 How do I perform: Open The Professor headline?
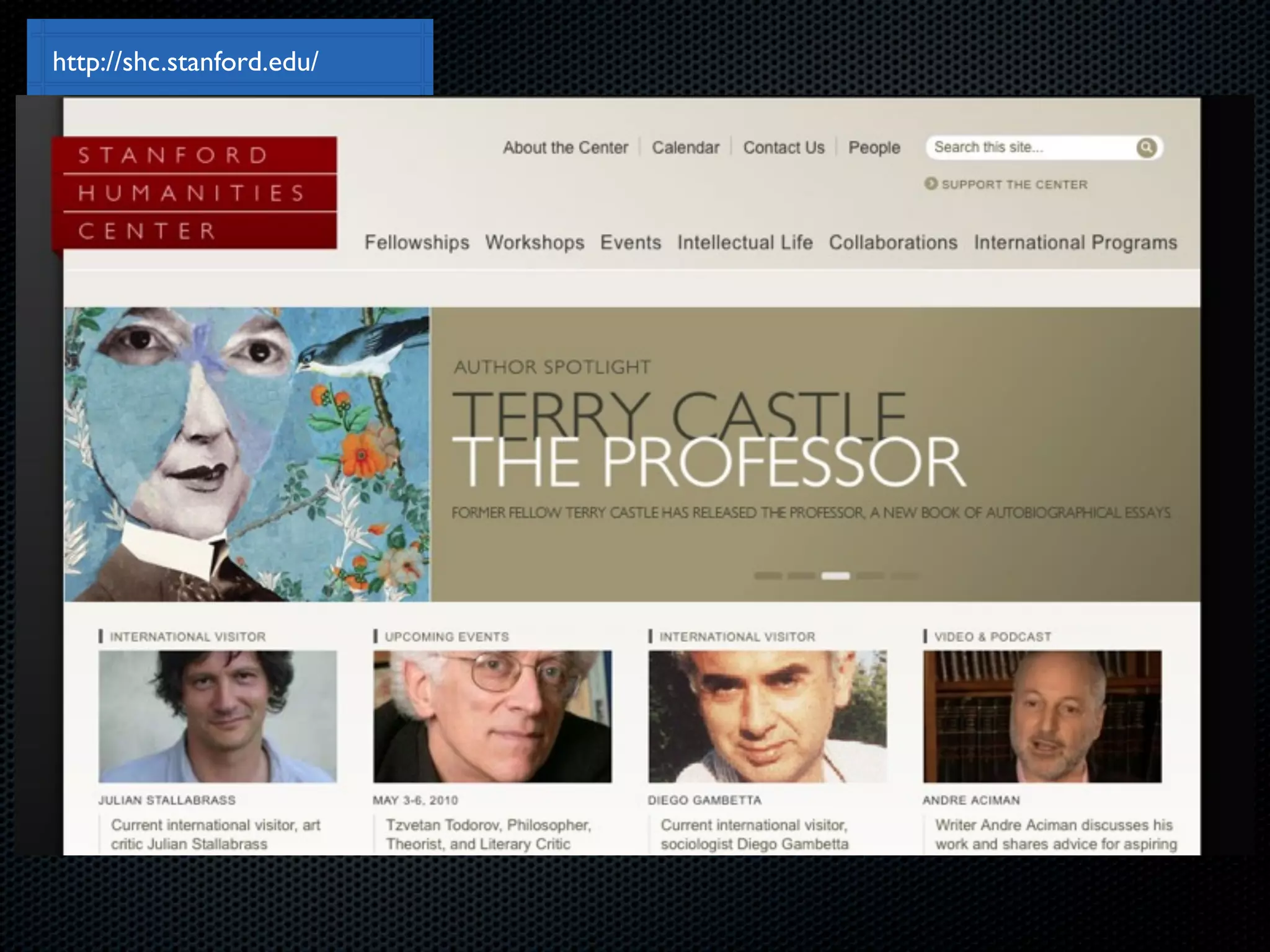(709, 462)
